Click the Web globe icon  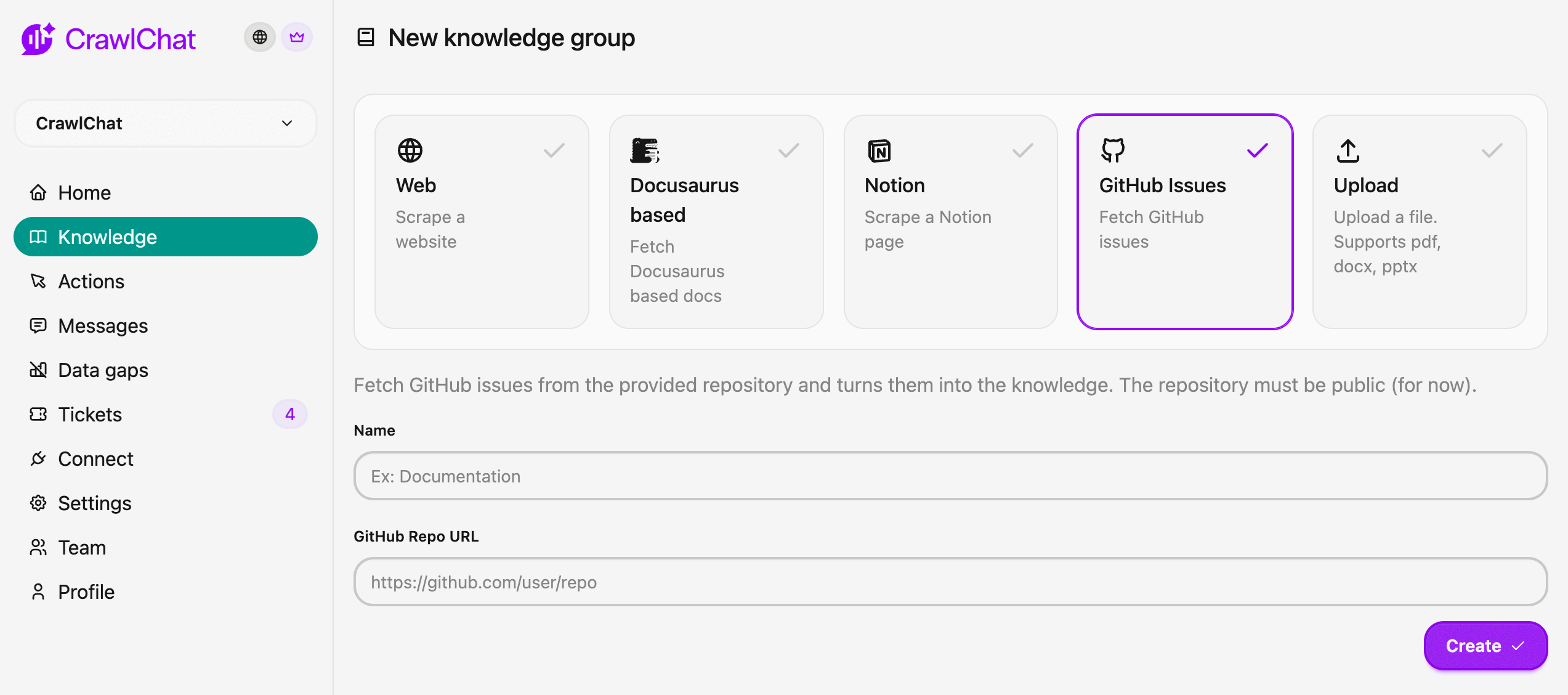click(x=410, y=150)
